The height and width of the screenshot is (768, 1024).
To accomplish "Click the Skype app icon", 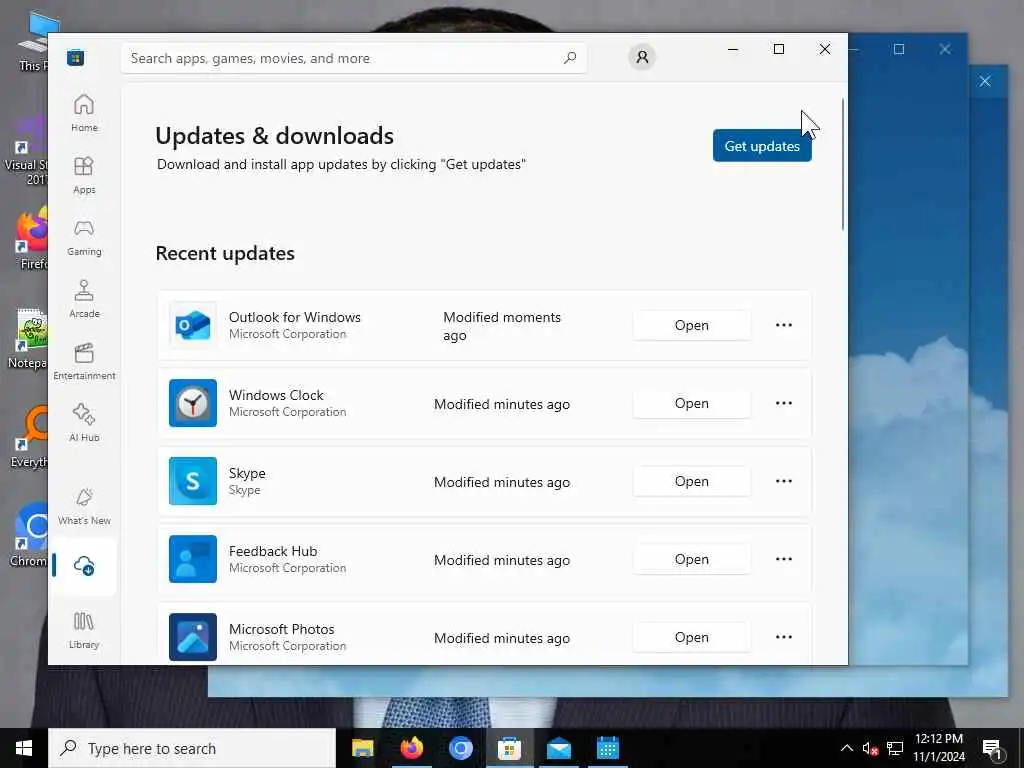I will (x=193, y=481).
